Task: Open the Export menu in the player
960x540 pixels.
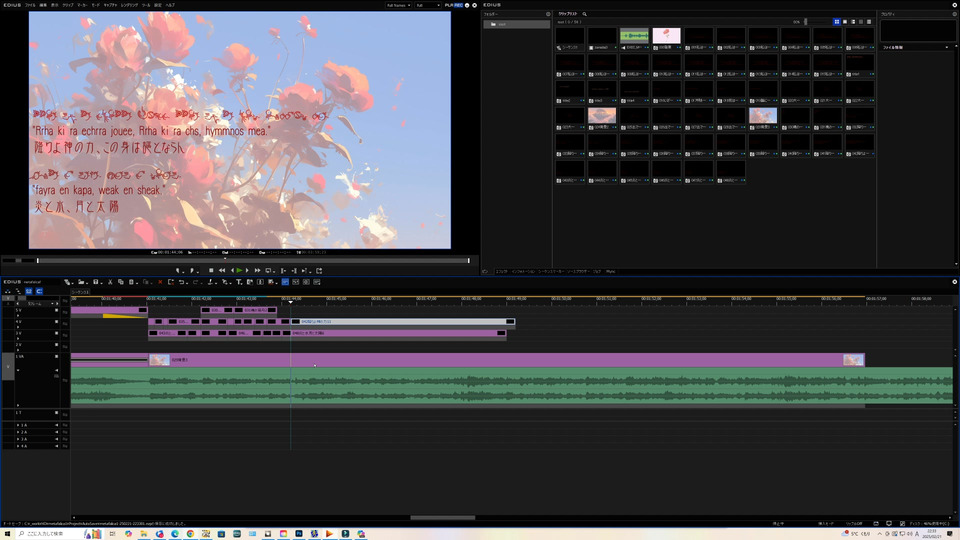Action: coord(319,270)
